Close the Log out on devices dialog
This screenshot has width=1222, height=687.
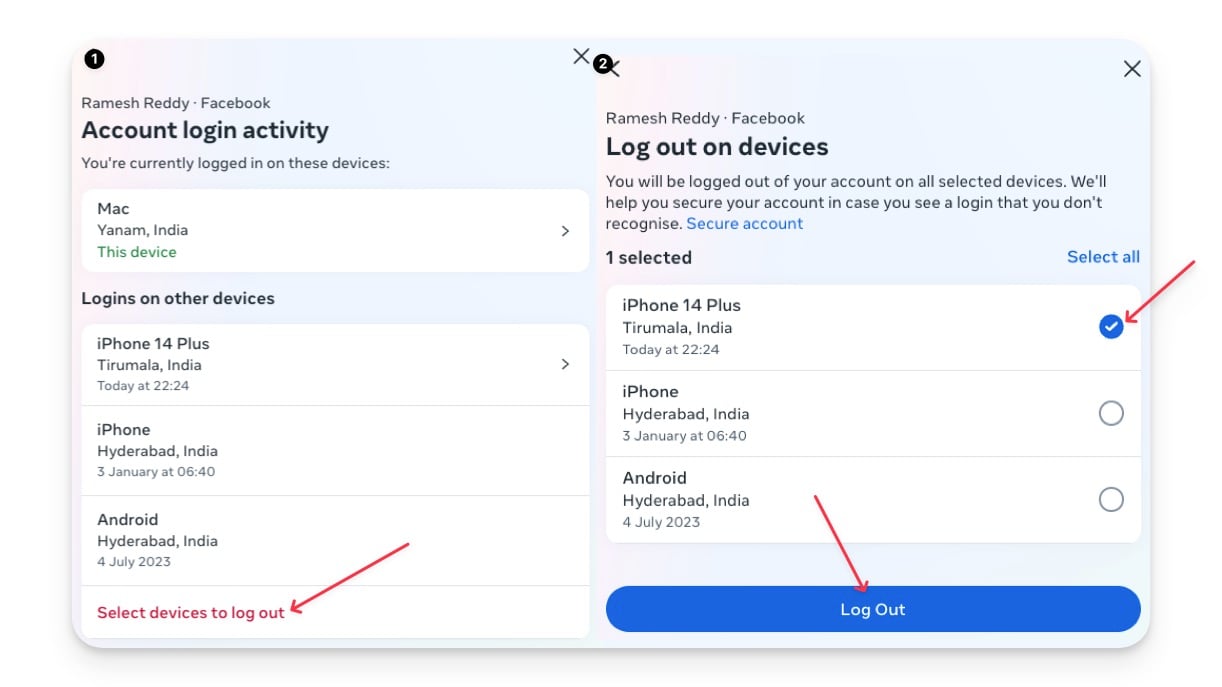(x=1131, y=69)
